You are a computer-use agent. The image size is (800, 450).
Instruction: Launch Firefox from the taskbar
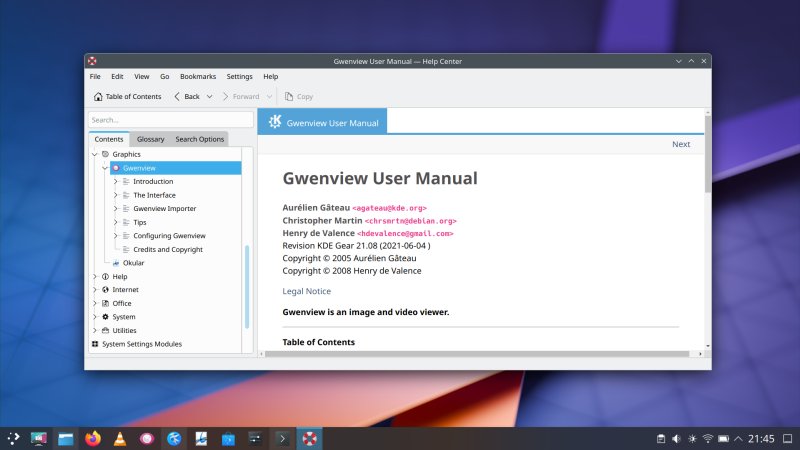tap(93, 438)
